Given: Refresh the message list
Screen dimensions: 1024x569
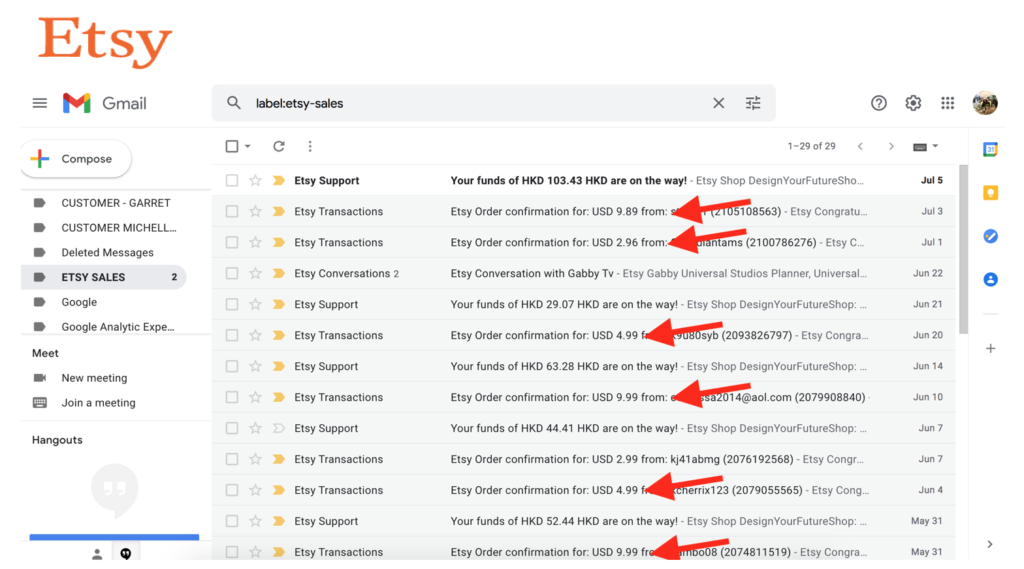Looking at the screenshot, I should coord(279,146).
